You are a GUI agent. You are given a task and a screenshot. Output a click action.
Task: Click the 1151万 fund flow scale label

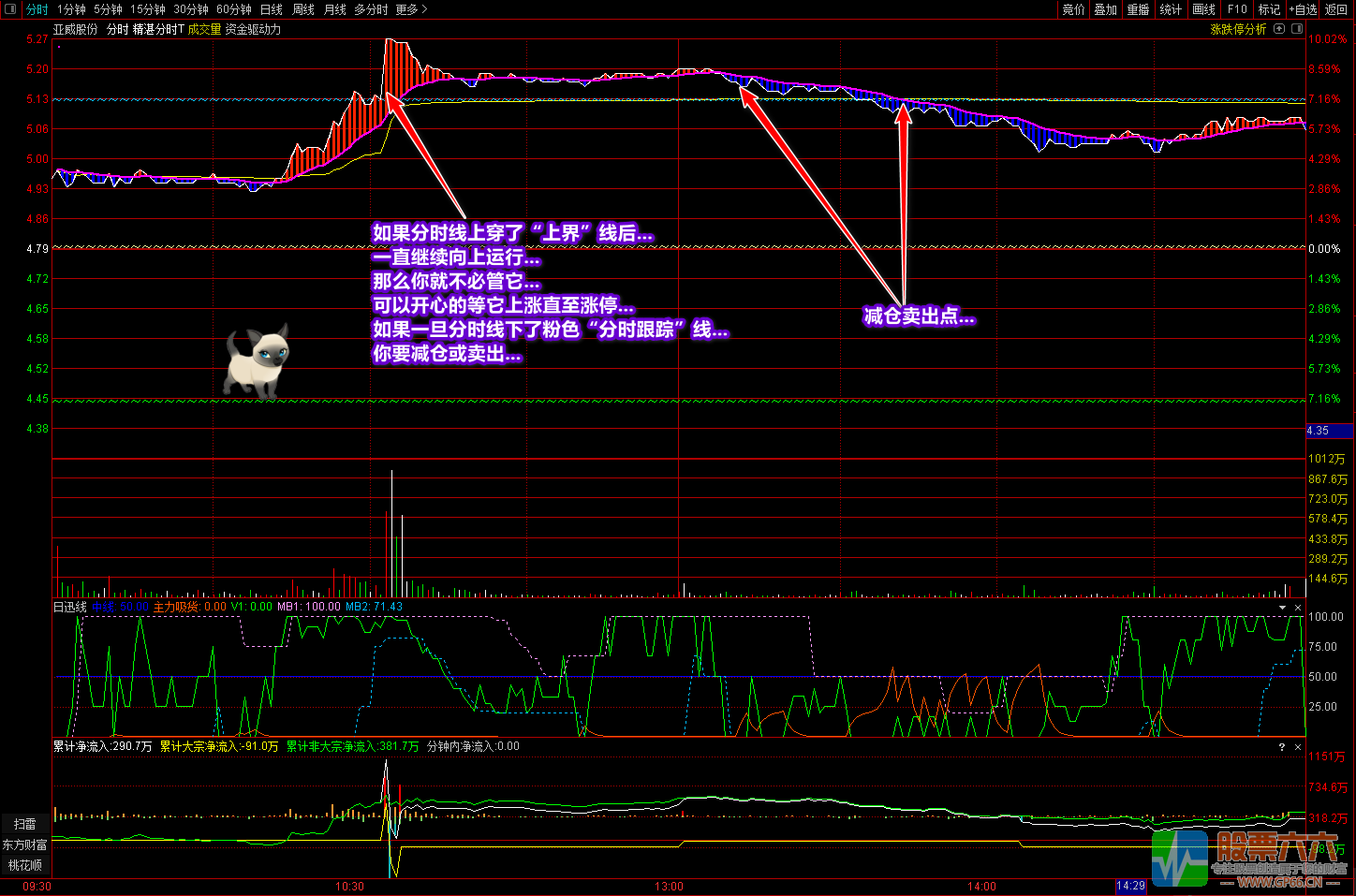[x=1327, y=756]
